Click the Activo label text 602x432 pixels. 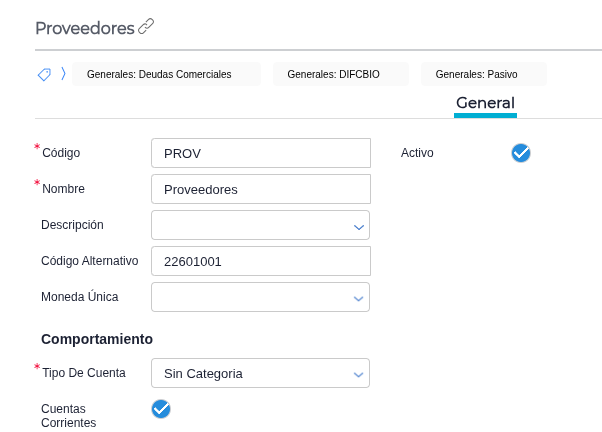click(417, 153)
